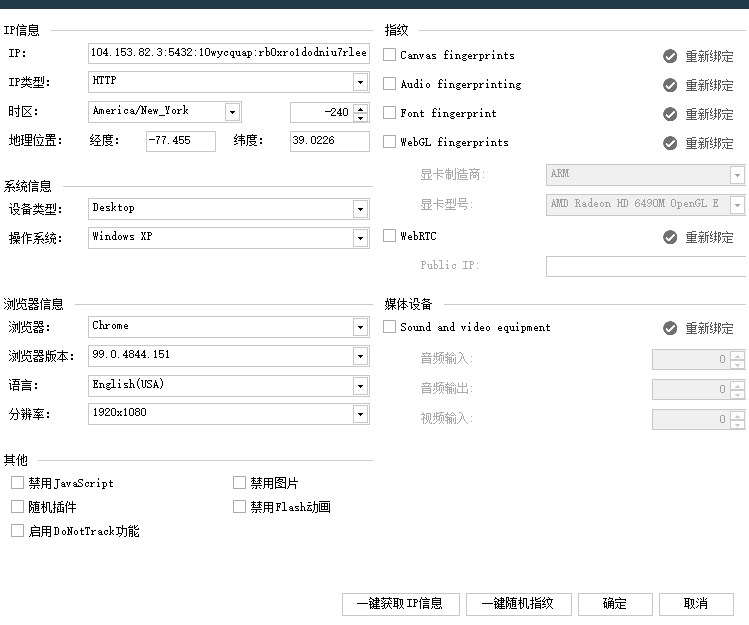The height and width of the screenshot is (625, 749).
Task: Click the 纬度 latitude field 39.0226
Action: click(x=330, y=141)
